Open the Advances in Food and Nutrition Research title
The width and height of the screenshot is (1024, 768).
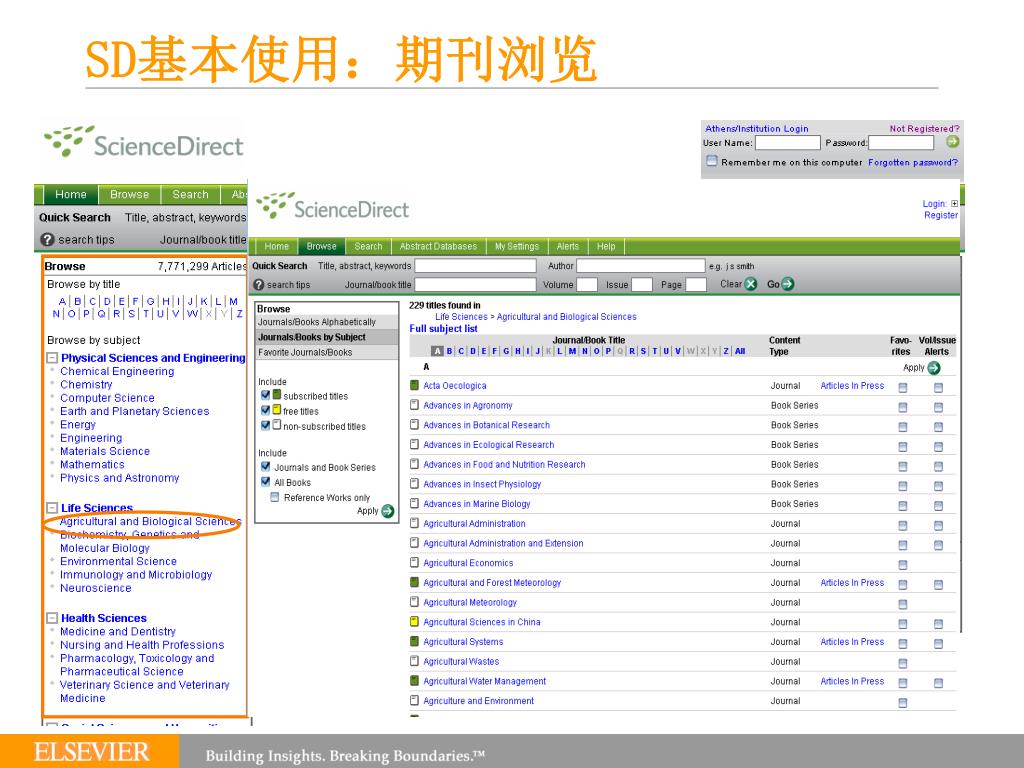coord(504,464)
